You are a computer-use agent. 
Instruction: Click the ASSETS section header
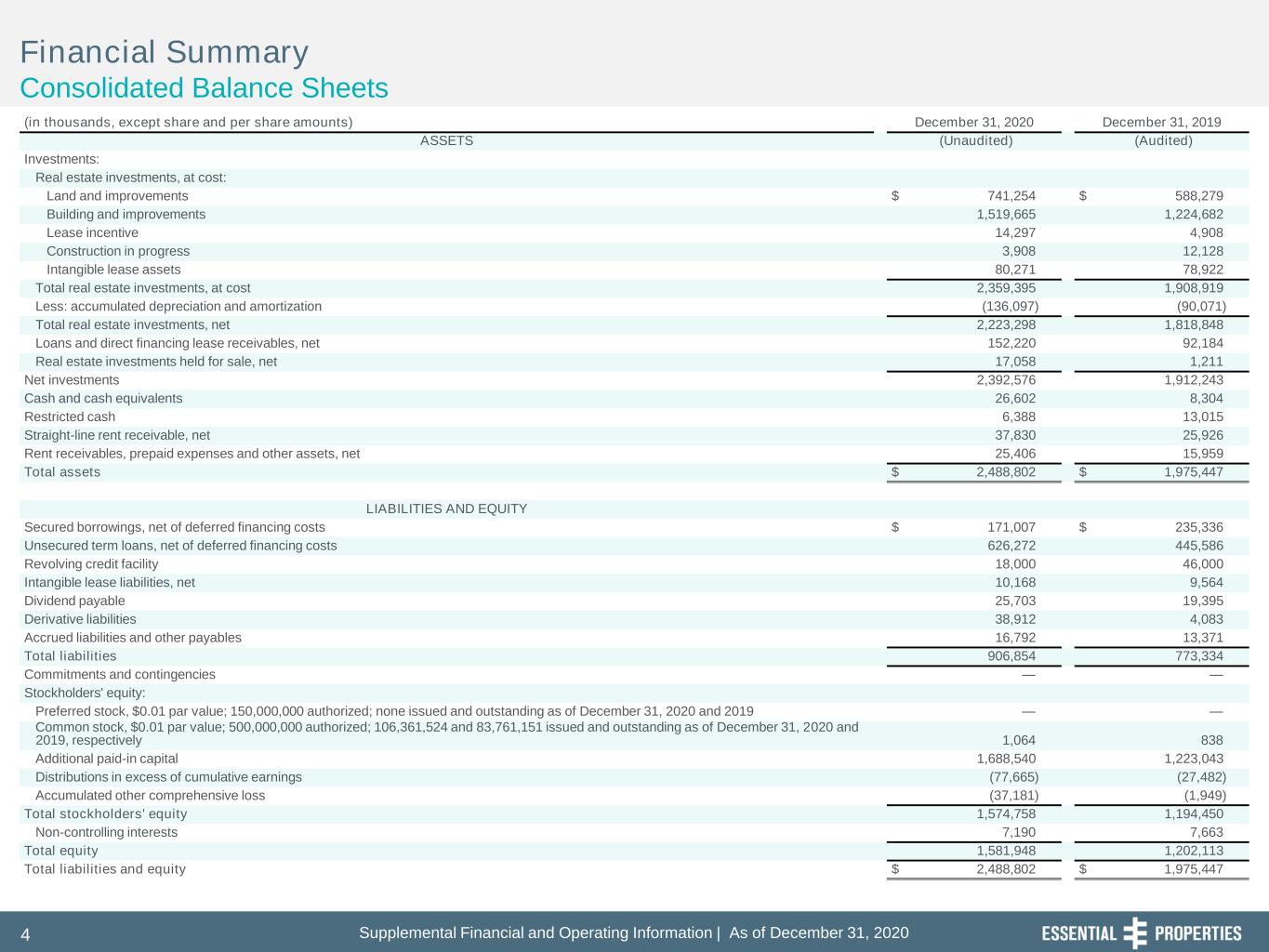click(446, 140)
